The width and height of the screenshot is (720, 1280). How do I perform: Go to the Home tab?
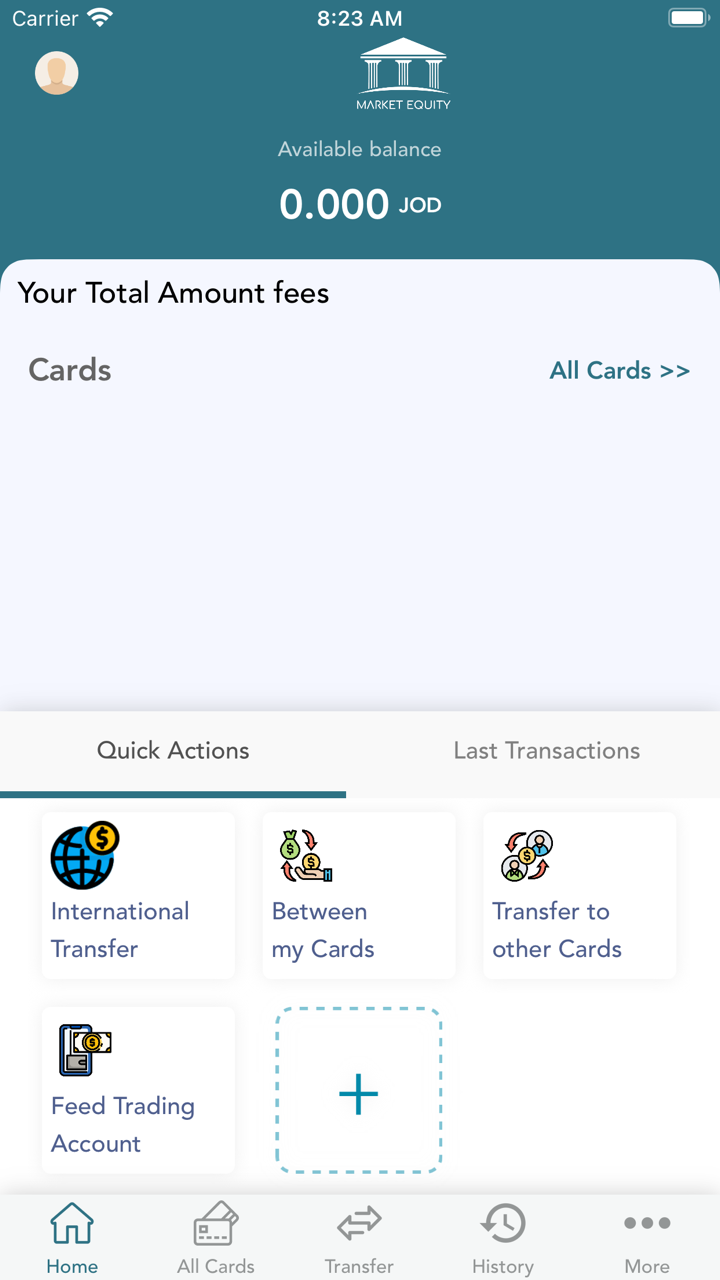(x=72, y=1238)
